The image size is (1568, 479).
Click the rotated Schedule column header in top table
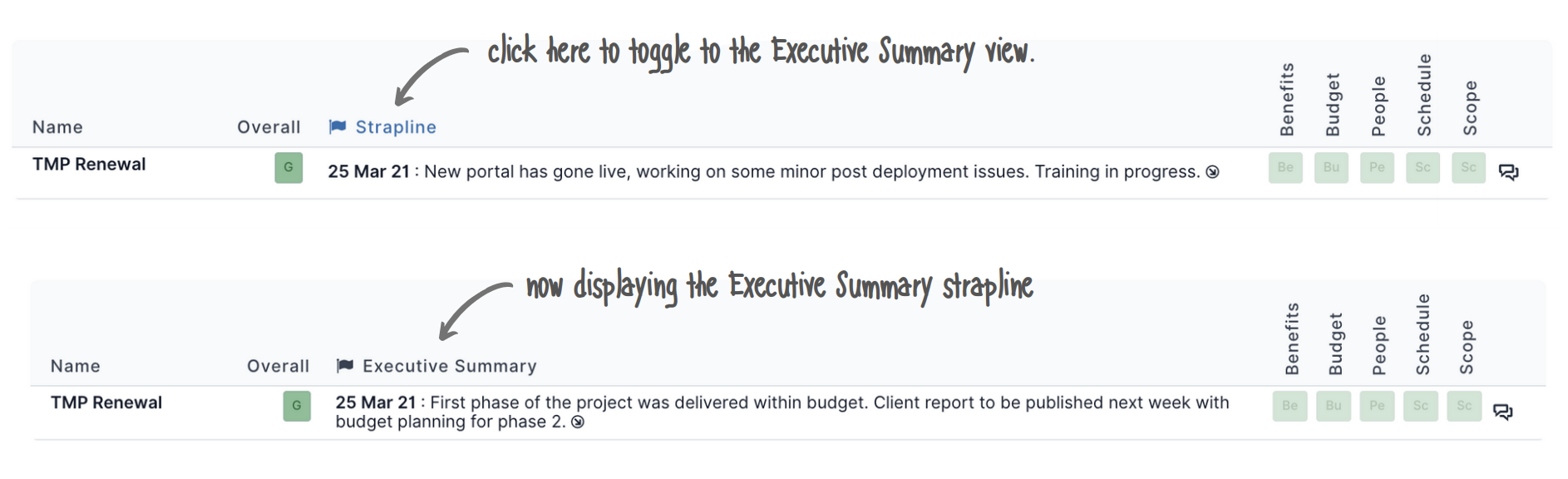1424,95
